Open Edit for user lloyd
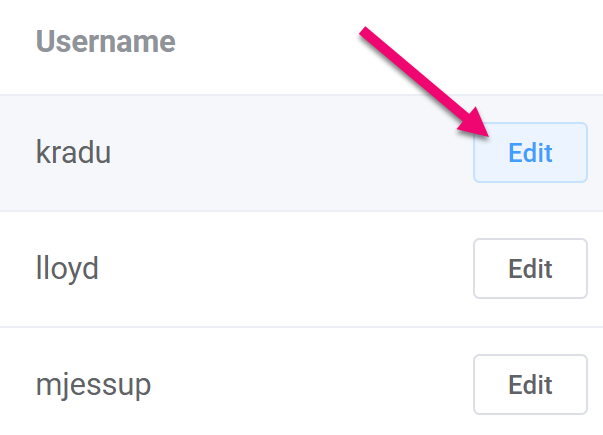Image resolution: width=603 pixels, height=435 pixels. pyautogui.click(x=530, y=268)
